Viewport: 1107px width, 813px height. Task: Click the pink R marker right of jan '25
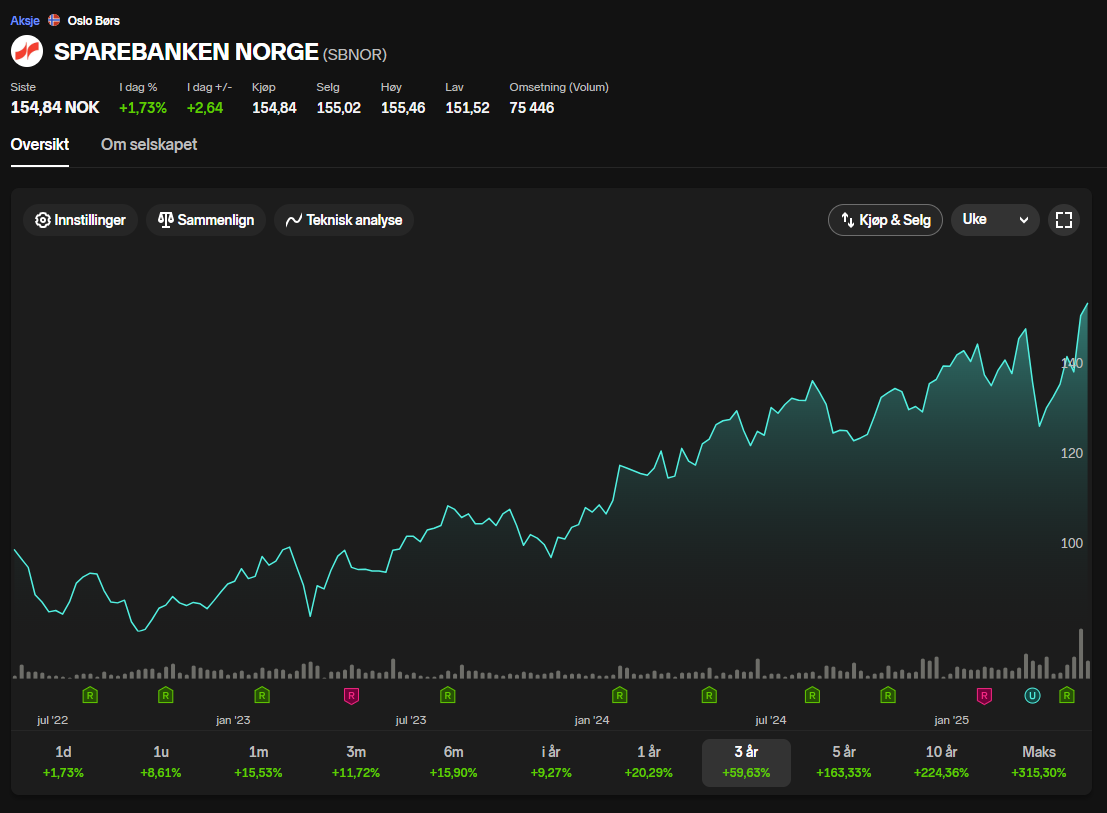[984, 696]
